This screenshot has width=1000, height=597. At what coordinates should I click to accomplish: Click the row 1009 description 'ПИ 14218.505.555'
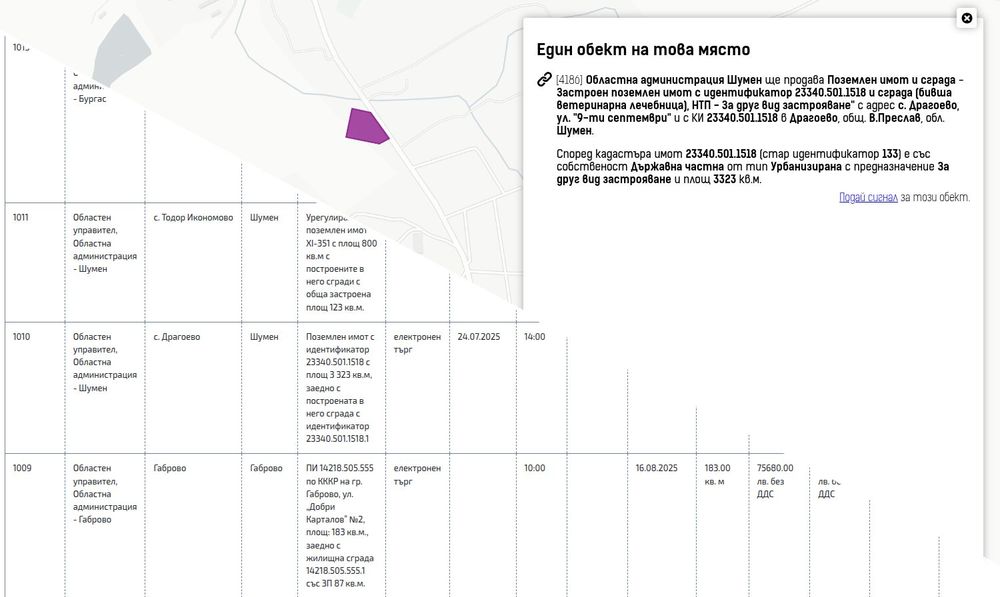point(340,526)
